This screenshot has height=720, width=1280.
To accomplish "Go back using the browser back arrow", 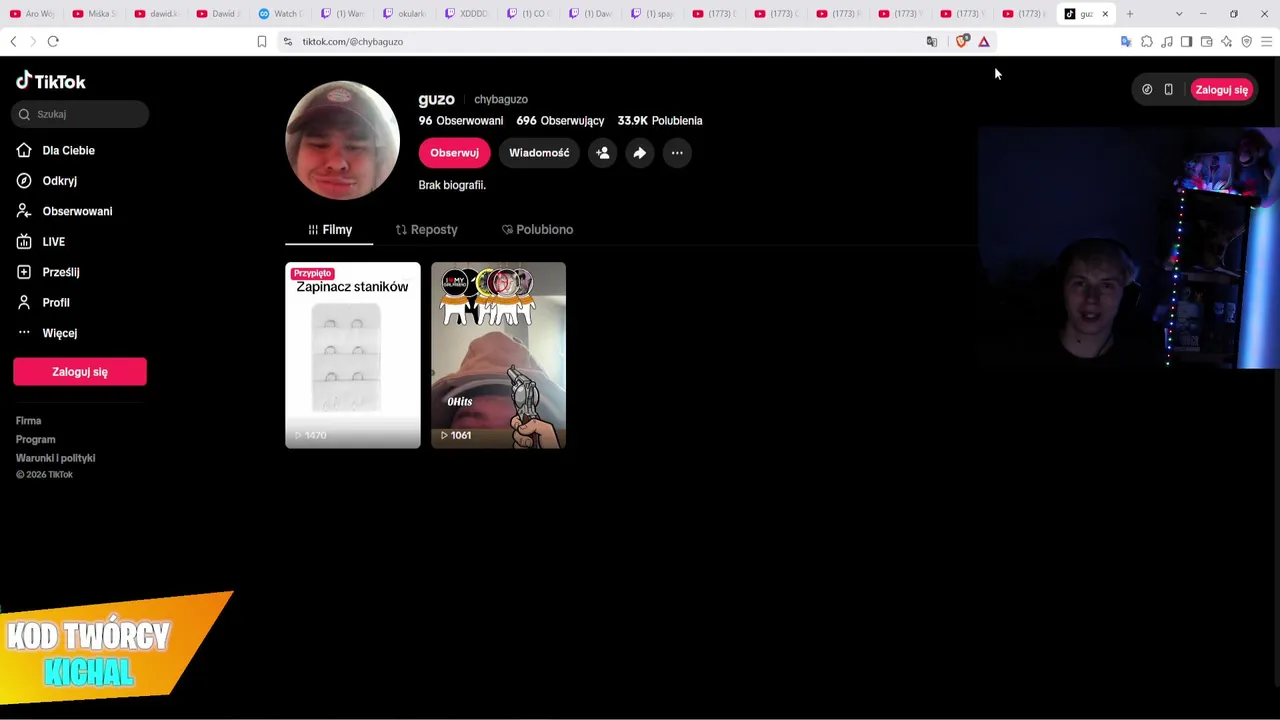I will pyautogui.click(x=13, y=41).
